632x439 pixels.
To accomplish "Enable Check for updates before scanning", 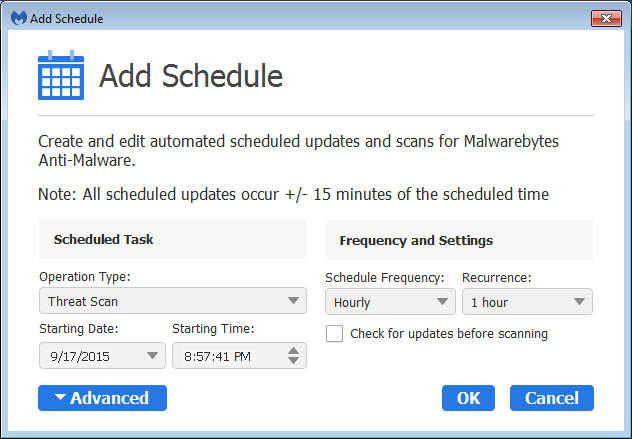I will (335, 334).
